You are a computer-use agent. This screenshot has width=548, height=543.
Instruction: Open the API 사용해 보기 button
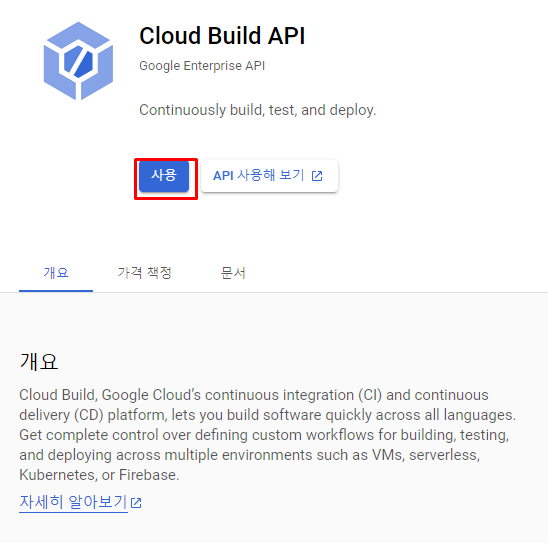[269, 176]
